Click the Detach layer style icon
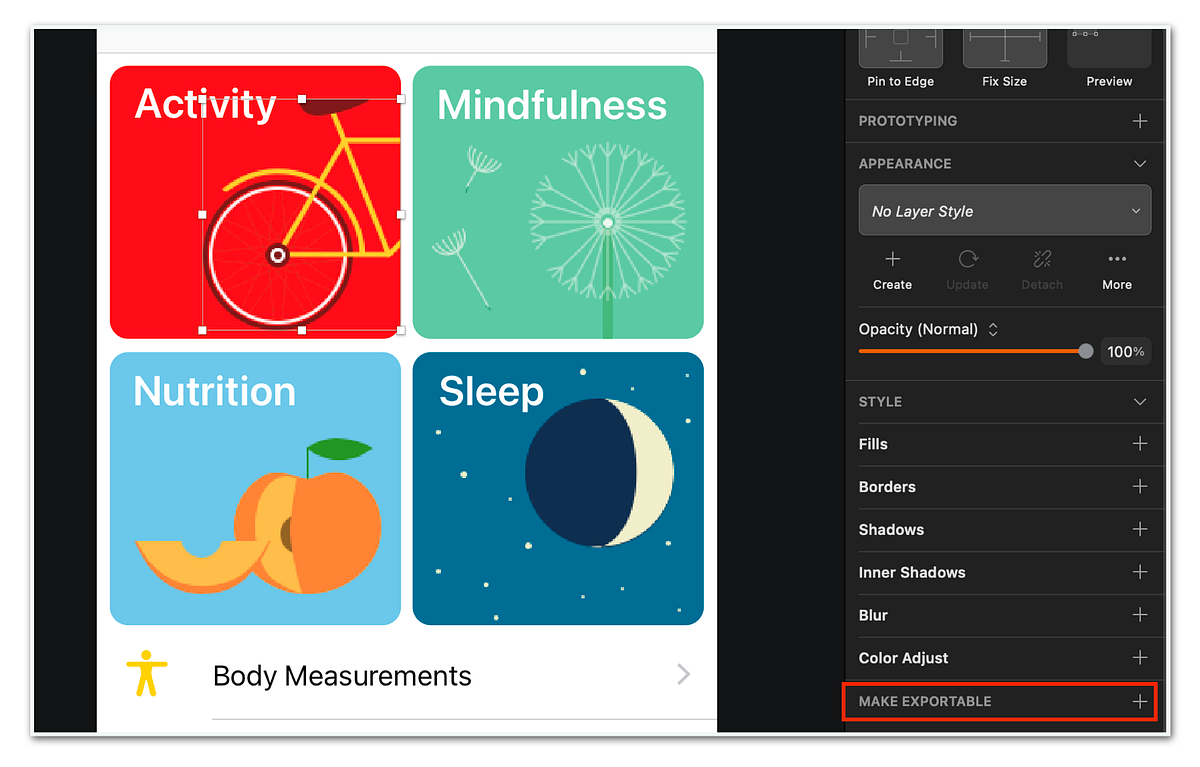1200x767 pixels. (x=1041, y=270)
